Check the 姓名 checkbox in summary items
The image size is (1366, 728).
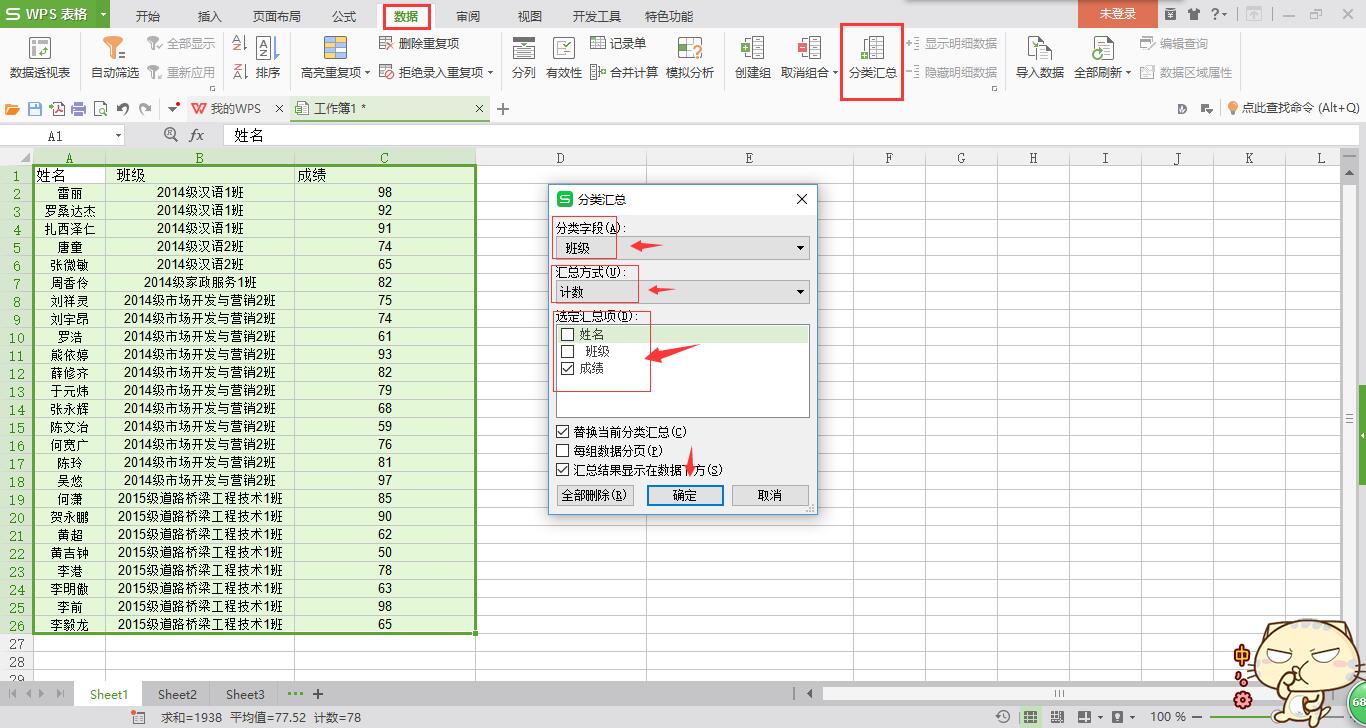(x=568, y=335)
